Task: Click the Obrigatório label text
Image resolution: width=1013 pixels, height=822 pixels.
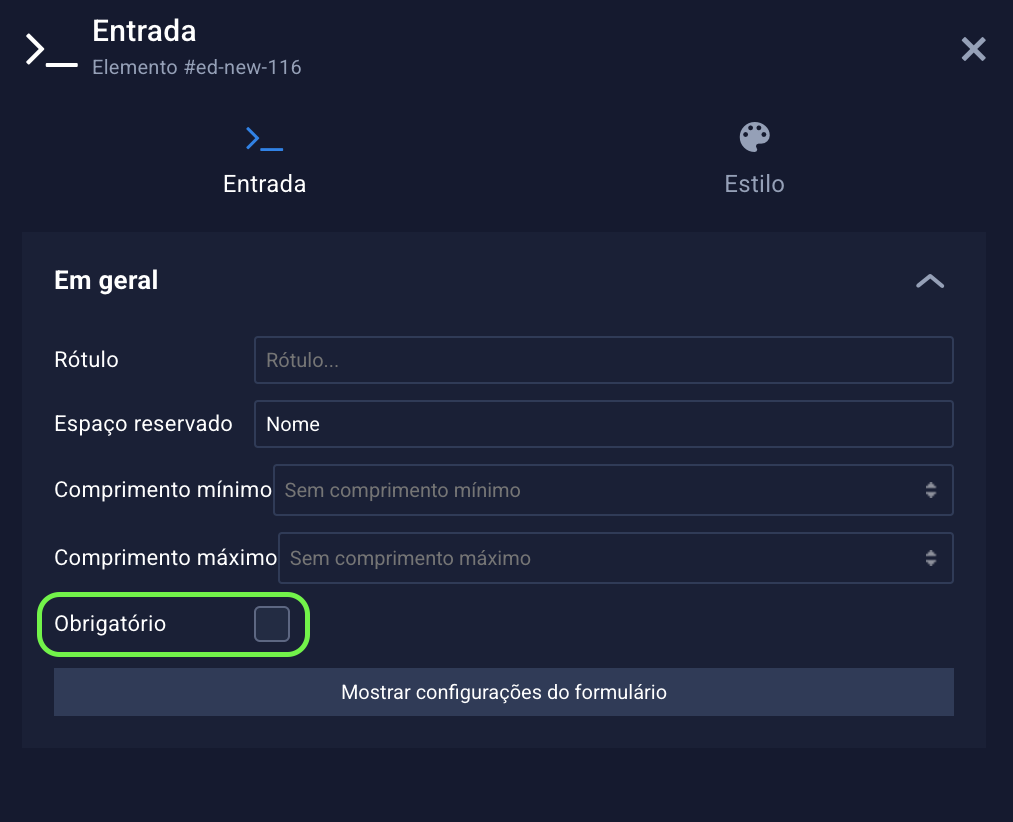Action: tap(110, 624)
